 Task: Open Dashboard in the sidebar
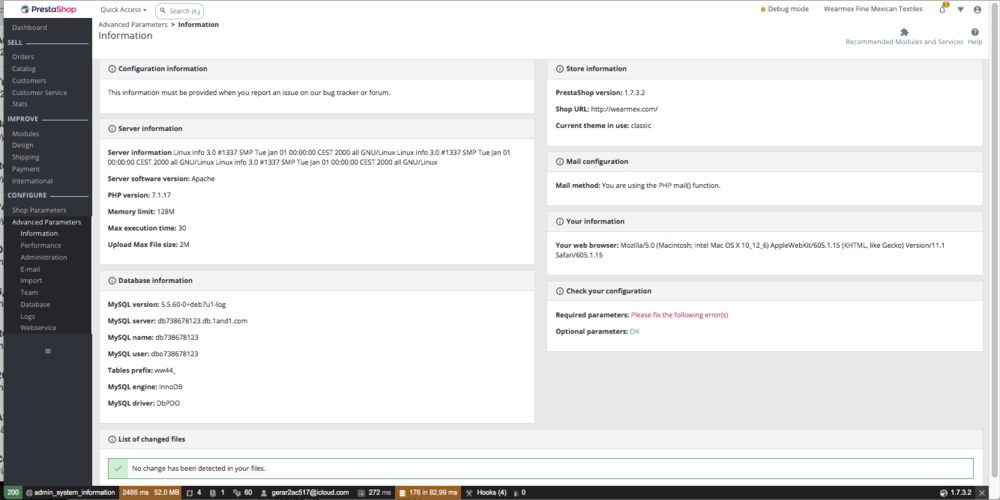29,27
